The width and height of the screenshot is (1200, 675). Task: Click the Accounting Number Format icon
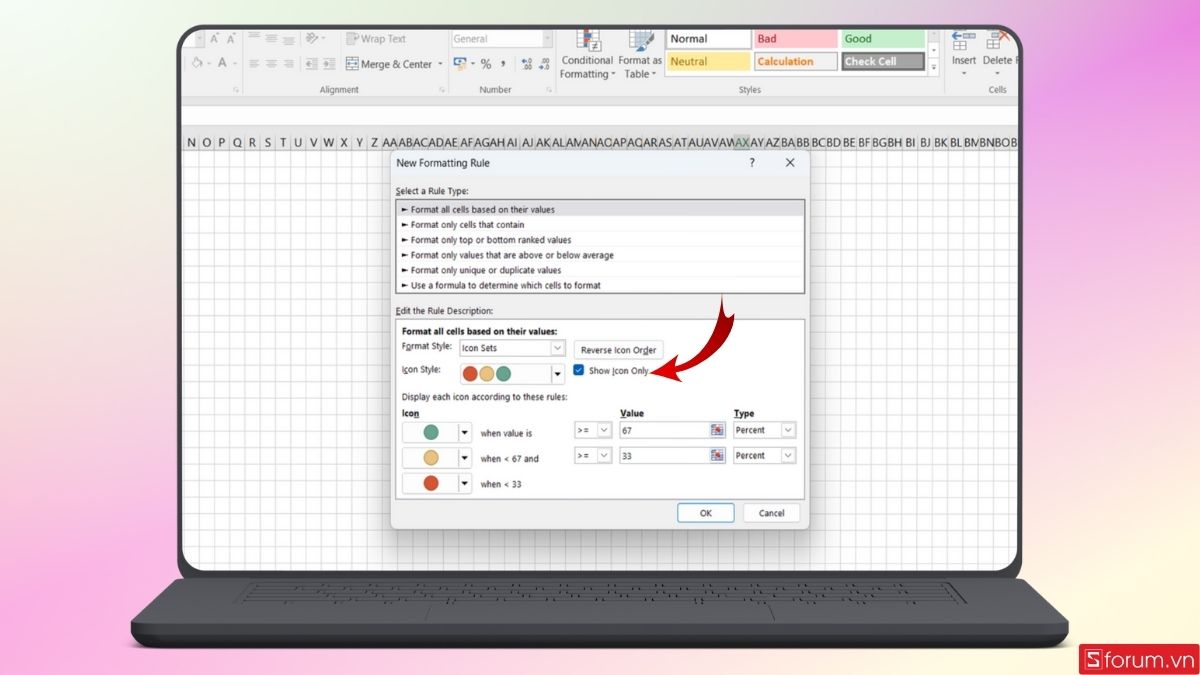pyautogui.click(x=460, y=63)
